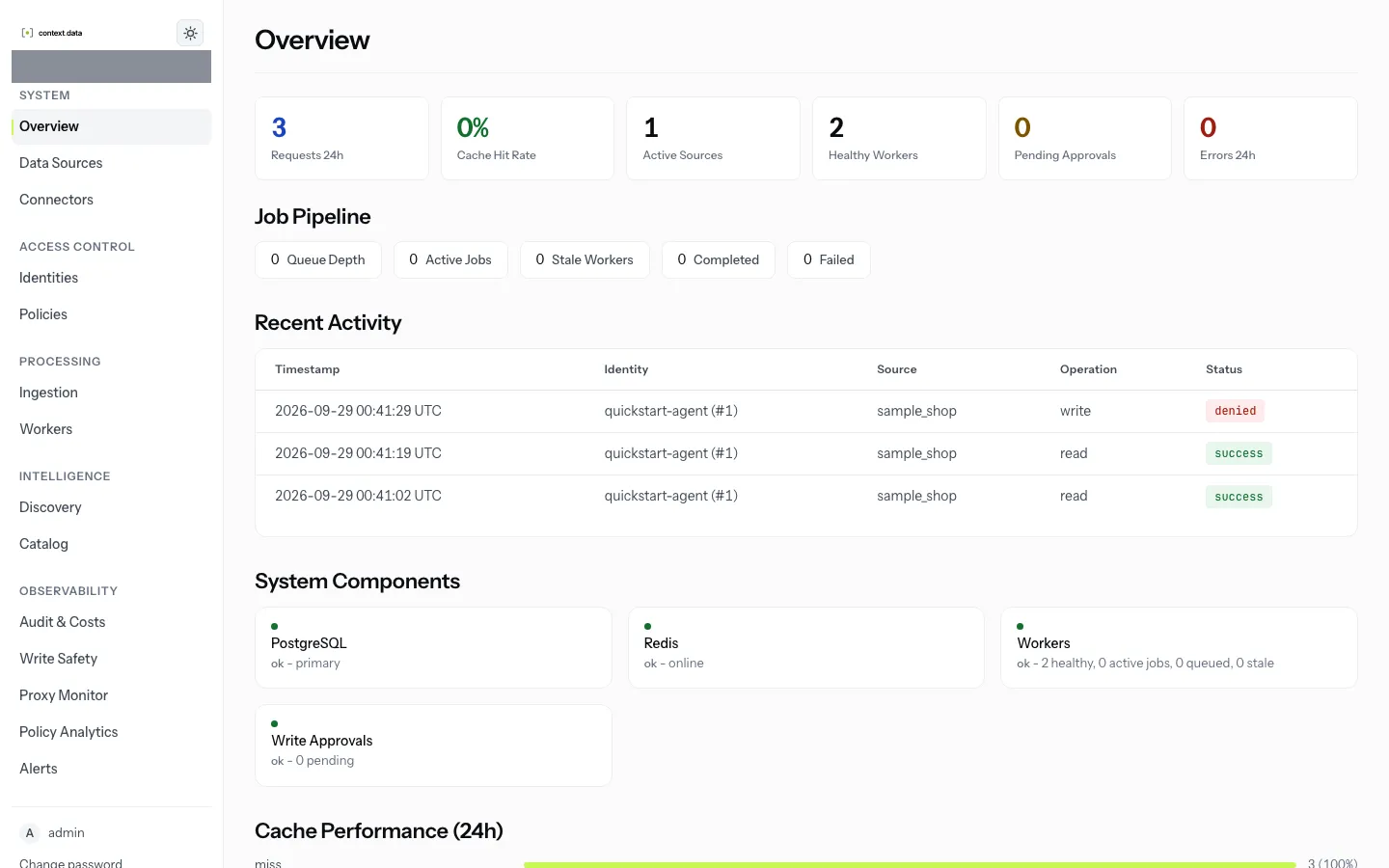Click the Operation column header

click(x=1088, y=369)
